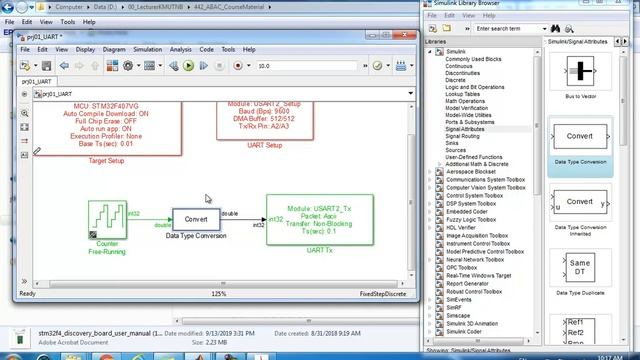Screen dimensions: 640x360
Task: Open the Build Model dropdown arrow
Action: (x=411, y=66)
